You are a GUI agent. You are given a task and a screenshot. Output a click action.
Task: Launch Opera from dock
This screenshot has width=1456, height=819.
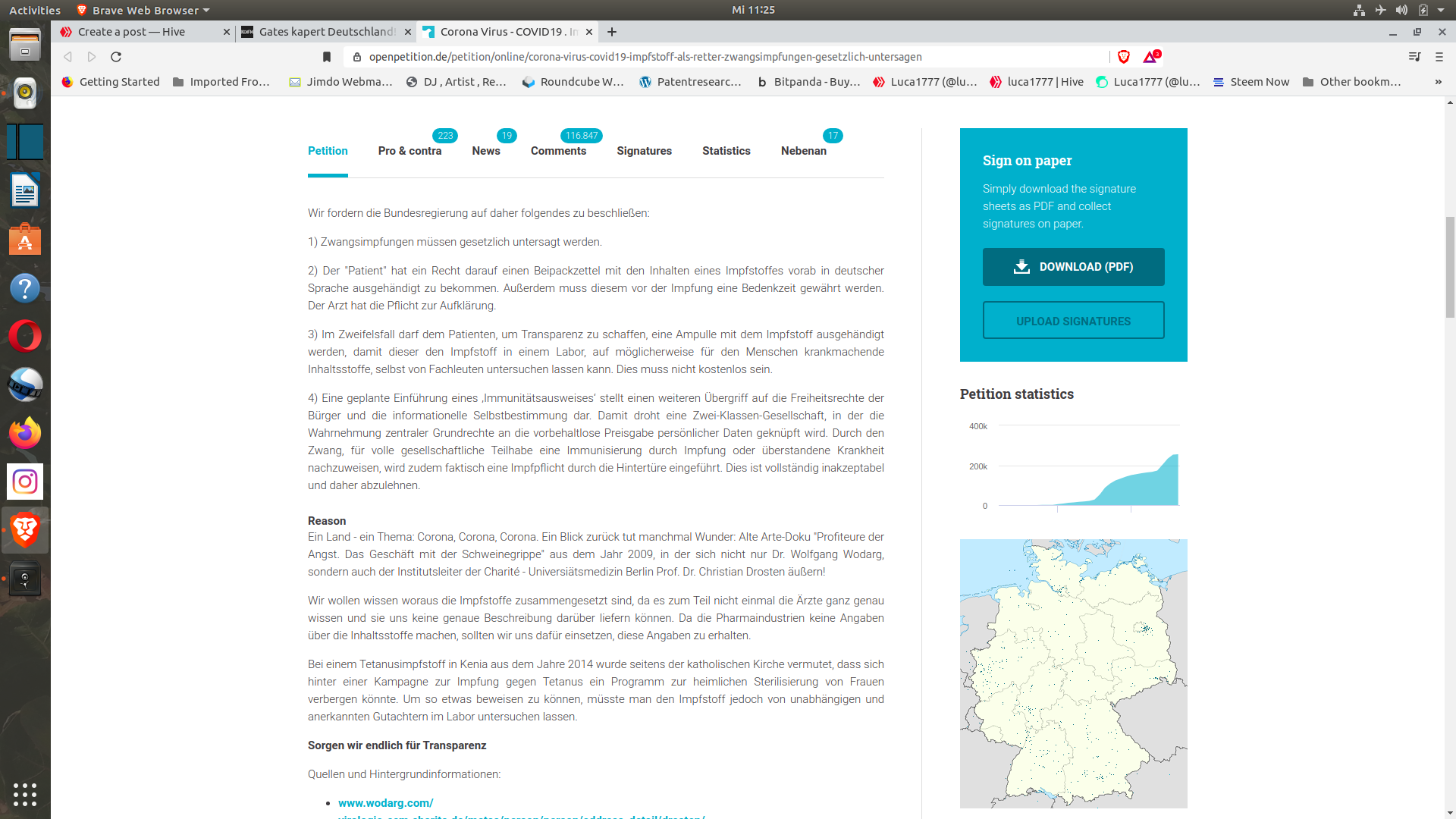point(25,336)
